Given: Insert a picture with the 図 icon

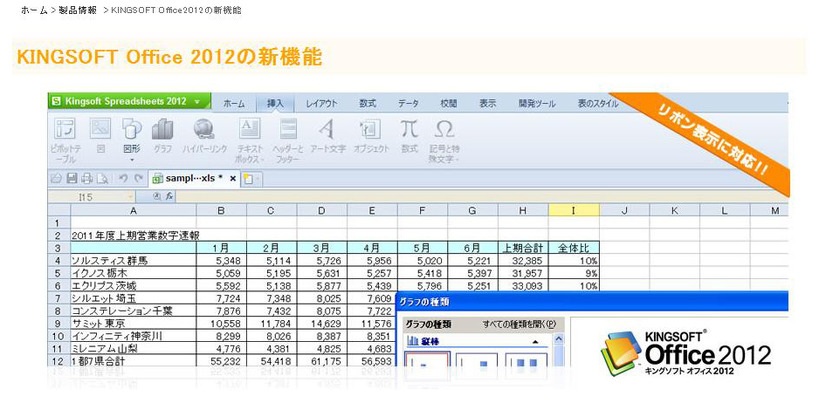Looking at the screenshot, I should click(100, 136).
